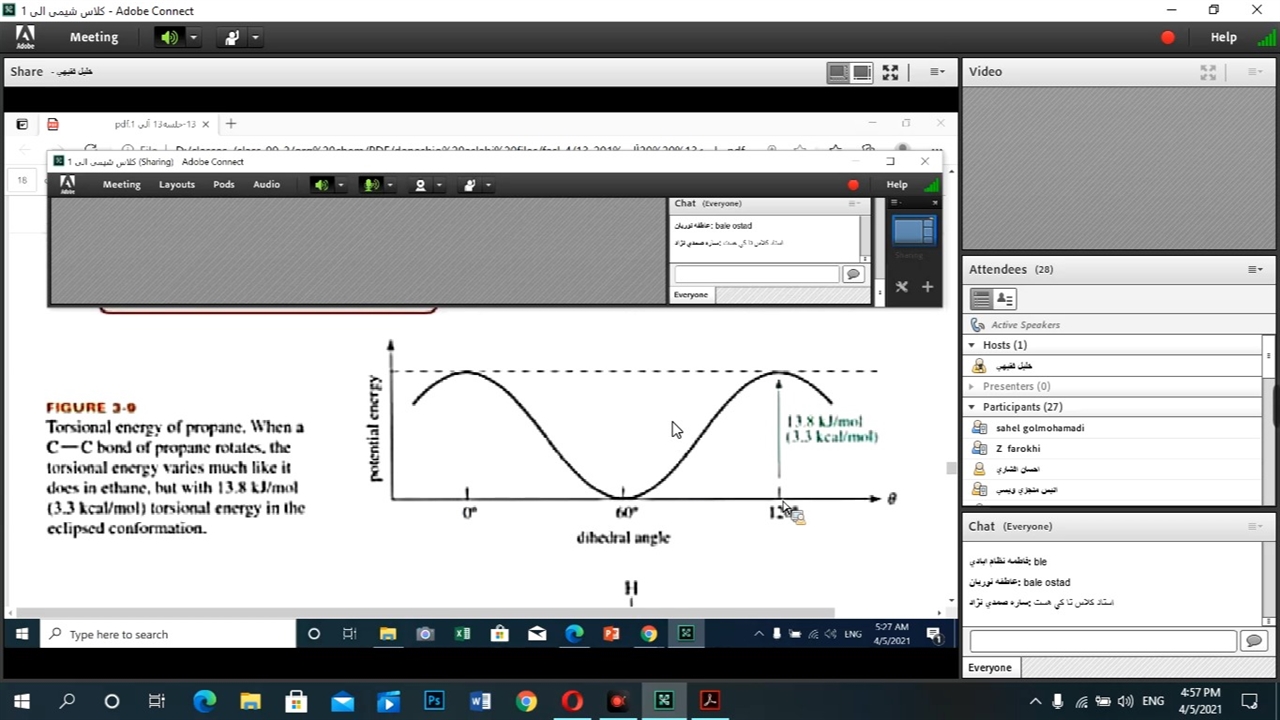The height and width of the screenshot is (720, 1280).
Task: Collapse the Hosts (1) group
Action: click(972, 345)
